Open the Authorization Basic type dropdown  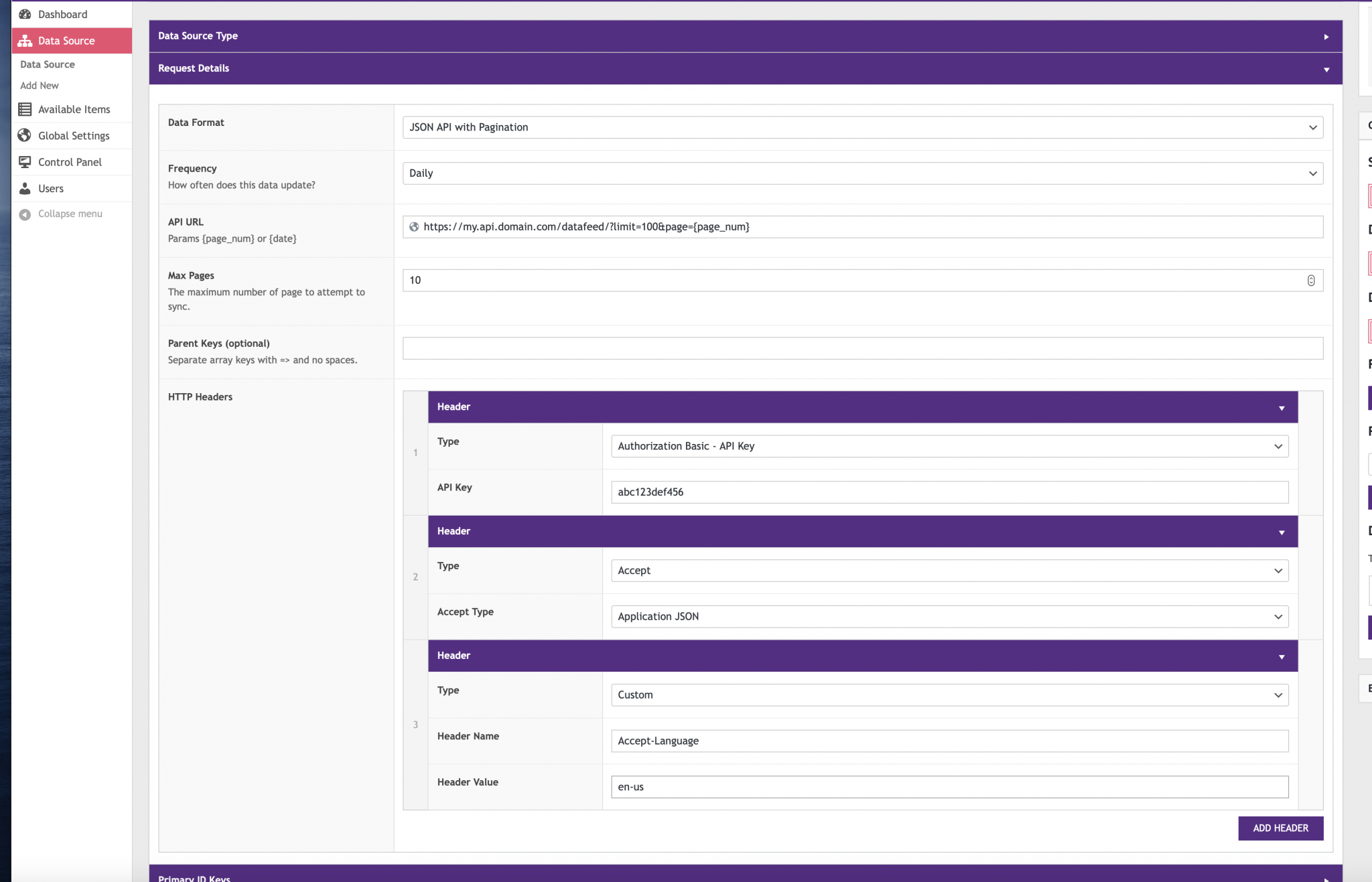1278,445
